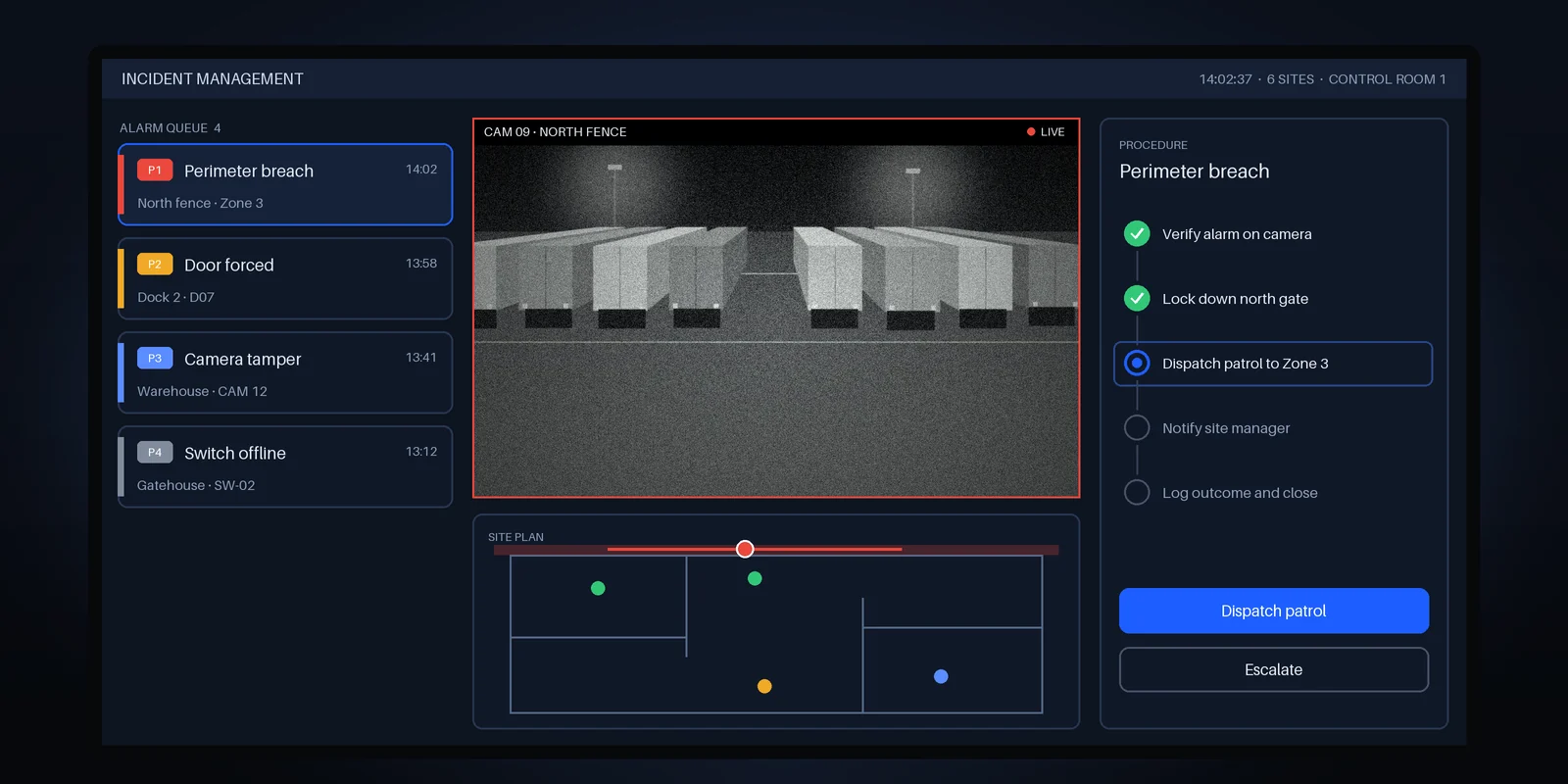Toggle the Lock down north gate checkmark

1137,298
